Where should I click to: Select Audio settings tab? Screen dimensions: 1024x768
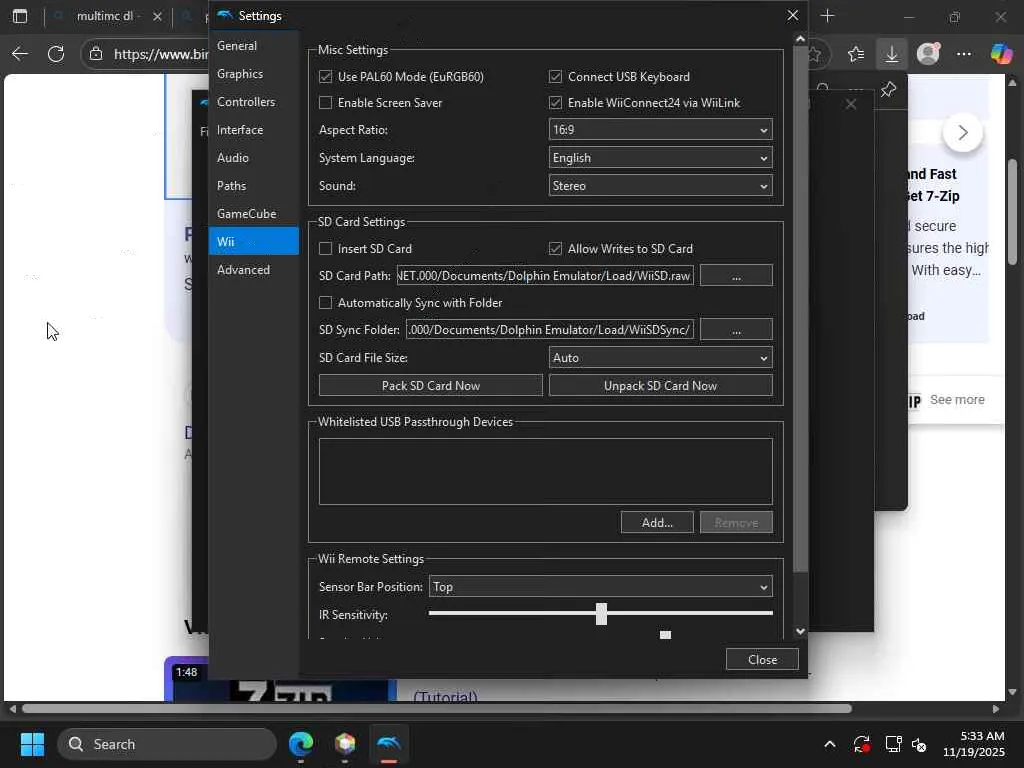(x=253, y=158)
